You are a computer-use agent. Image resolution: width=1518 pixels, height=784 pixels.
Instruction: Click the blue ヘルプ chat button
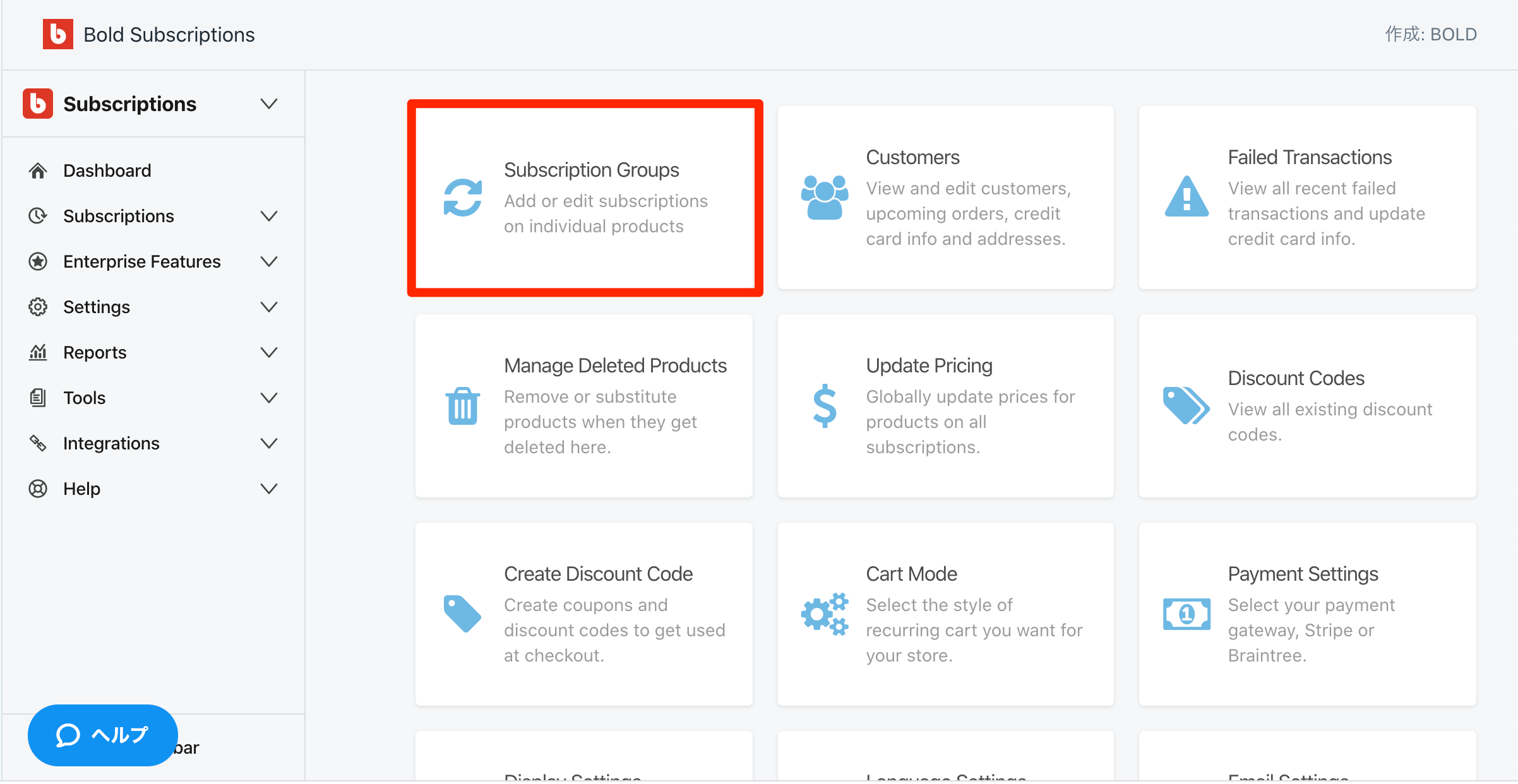click(102, 735)
